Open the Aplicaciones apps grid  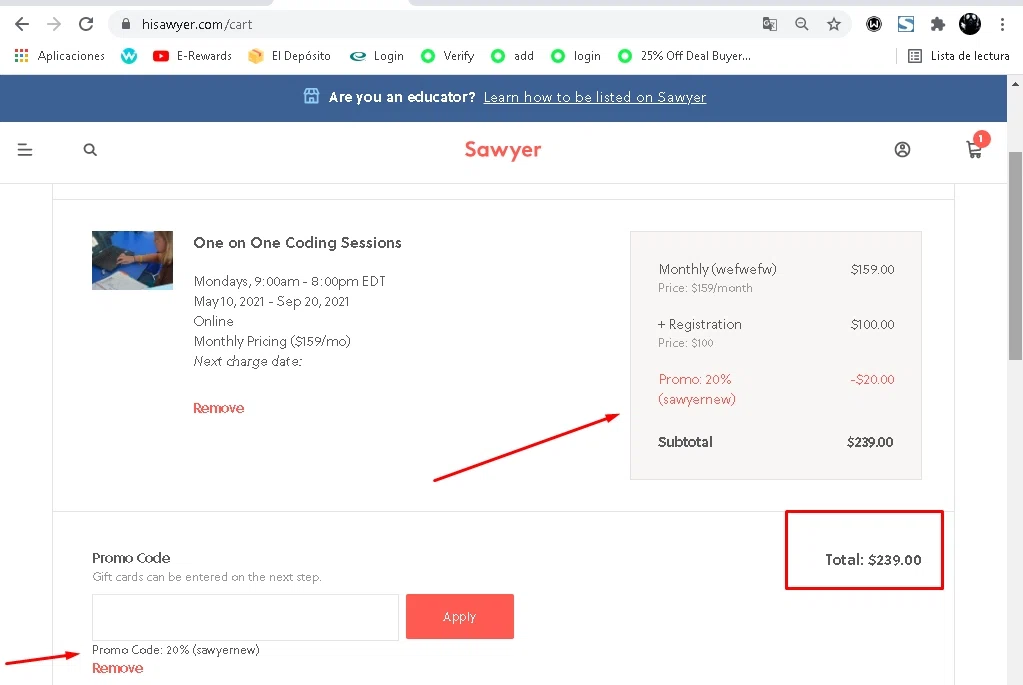(59, 56)
